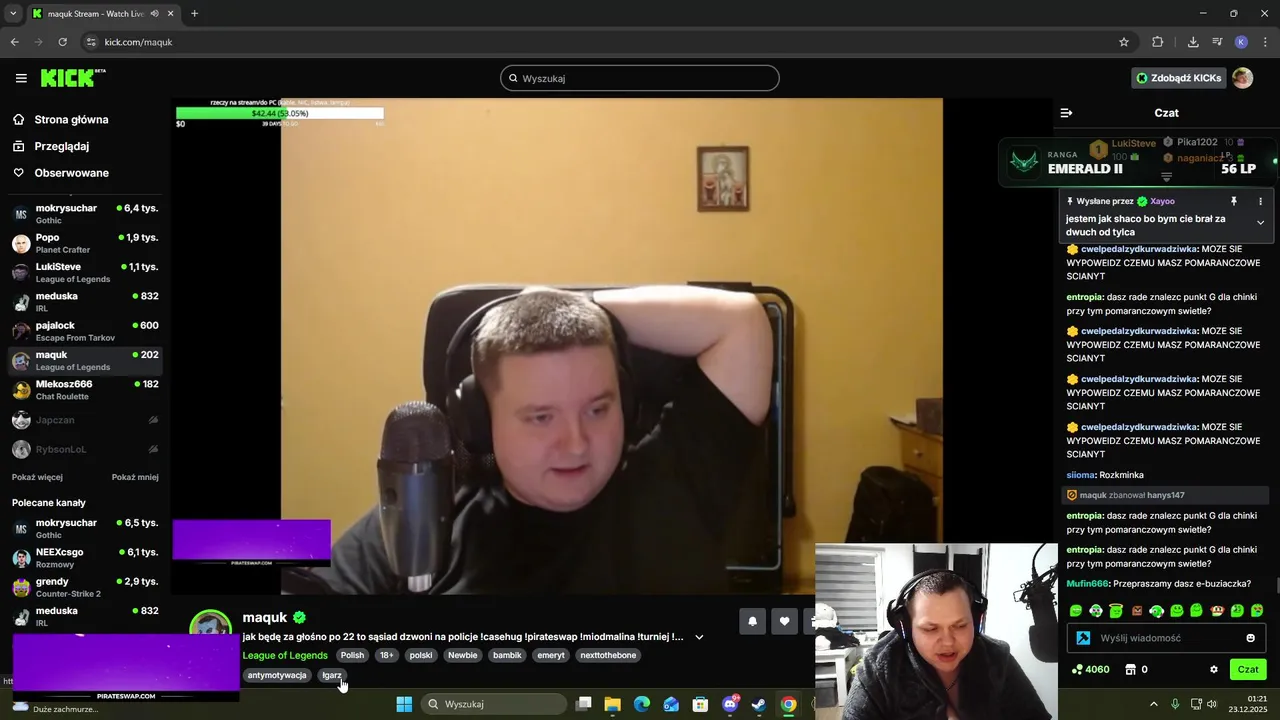Collapse the chat panel icon

[x=1066, y=113]
